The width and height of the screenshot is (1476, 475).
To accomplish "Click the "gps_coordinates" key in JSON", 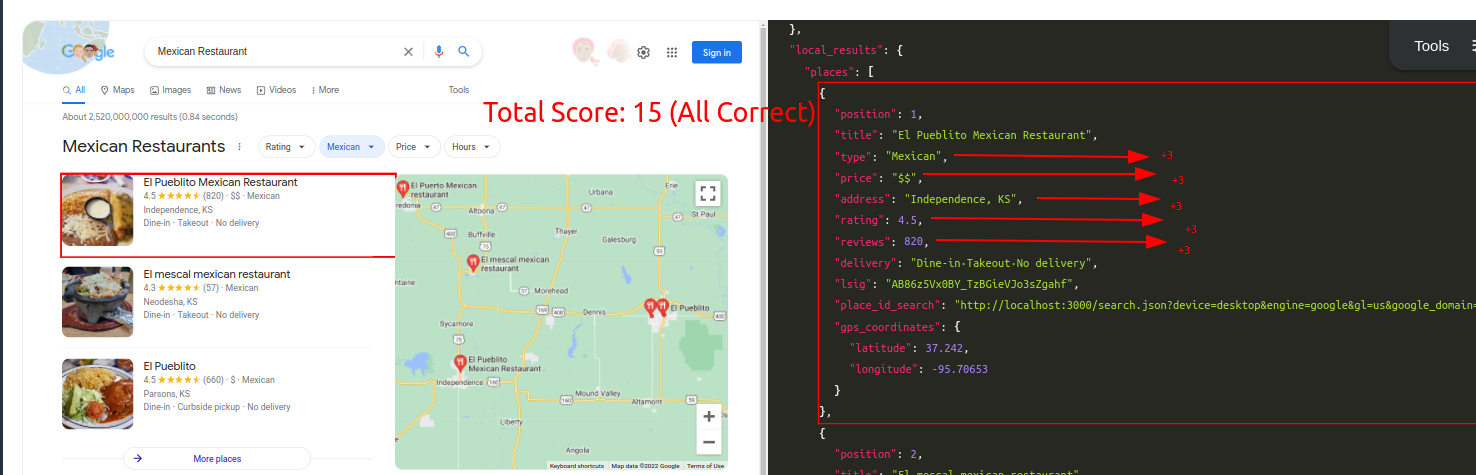I will coord(887,327).
